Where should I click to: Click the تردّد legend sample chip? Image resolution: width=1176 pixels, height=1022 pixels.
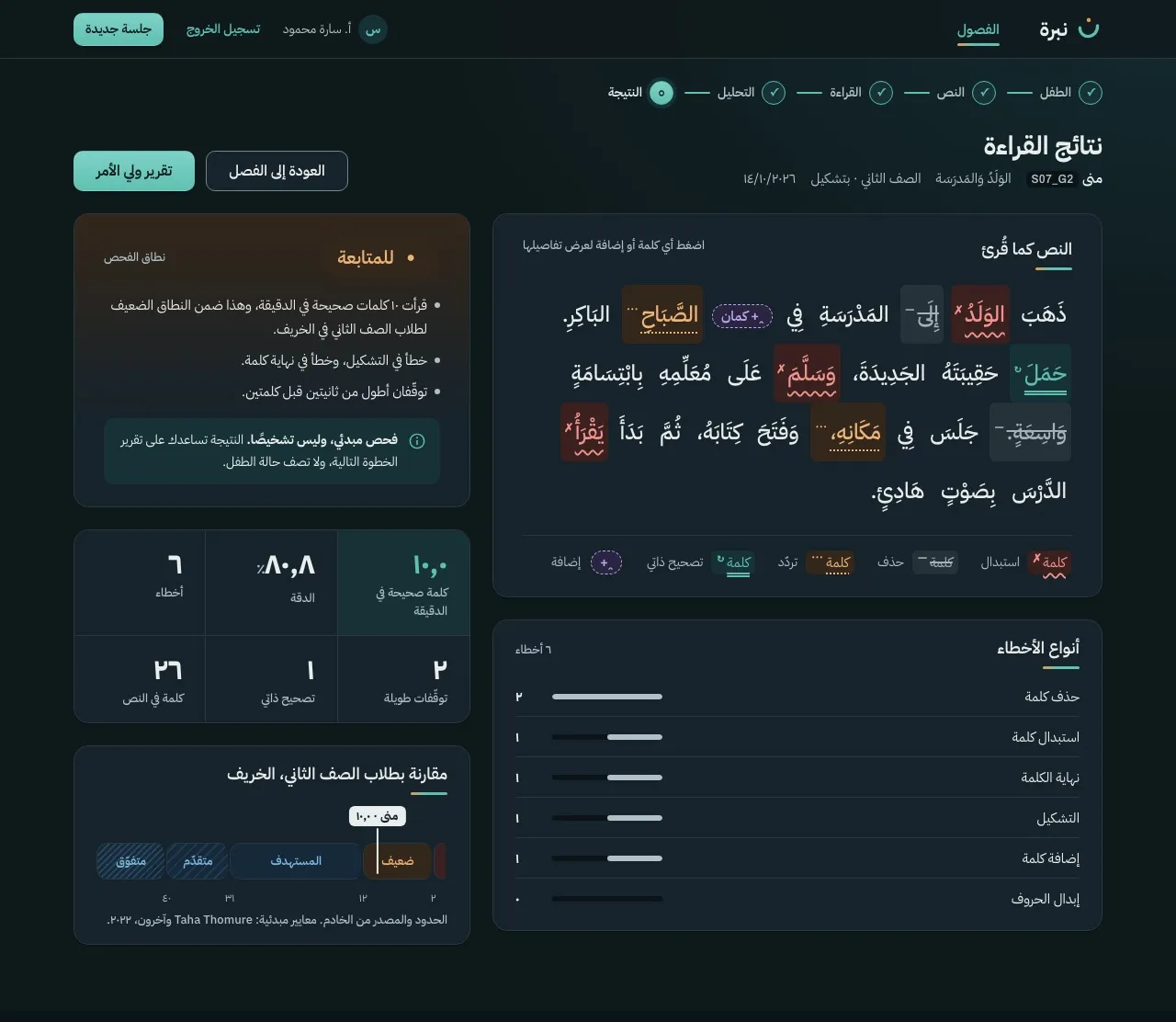pos(830,562)
